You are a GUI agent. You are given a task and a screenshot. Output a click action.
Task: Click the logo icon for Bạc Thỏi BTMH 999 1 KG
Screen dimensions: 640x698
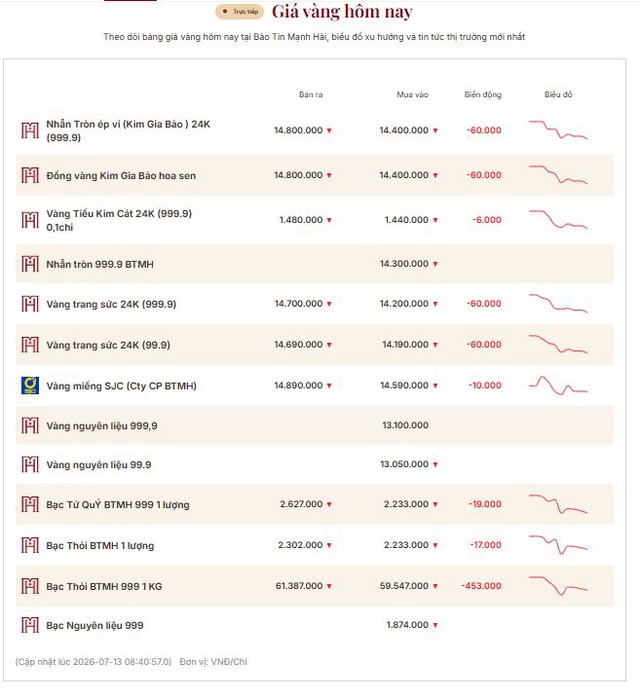click(30, 586)
